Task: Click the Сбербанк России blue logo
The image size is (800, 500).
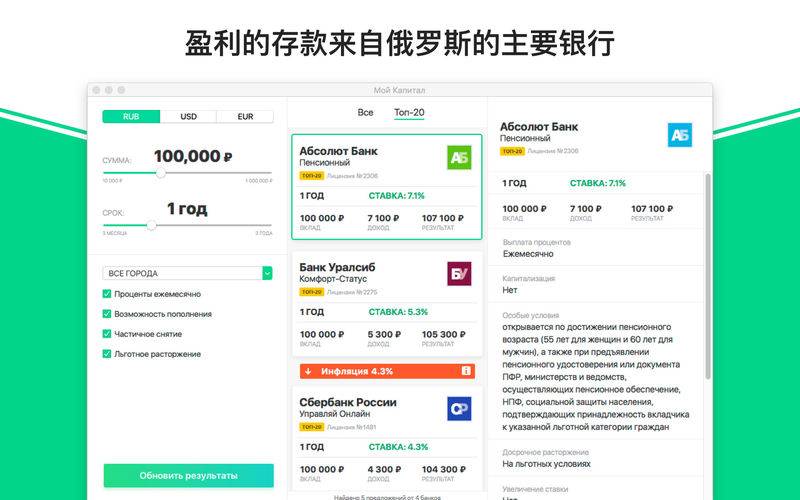Action: click(x=459, y=409)
